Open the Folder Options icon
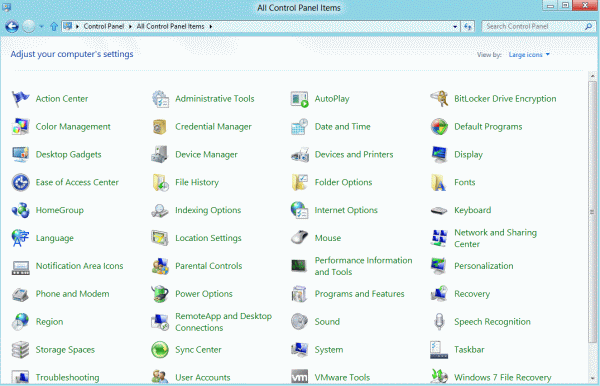 pyautogui.click(x=299, y=182)
